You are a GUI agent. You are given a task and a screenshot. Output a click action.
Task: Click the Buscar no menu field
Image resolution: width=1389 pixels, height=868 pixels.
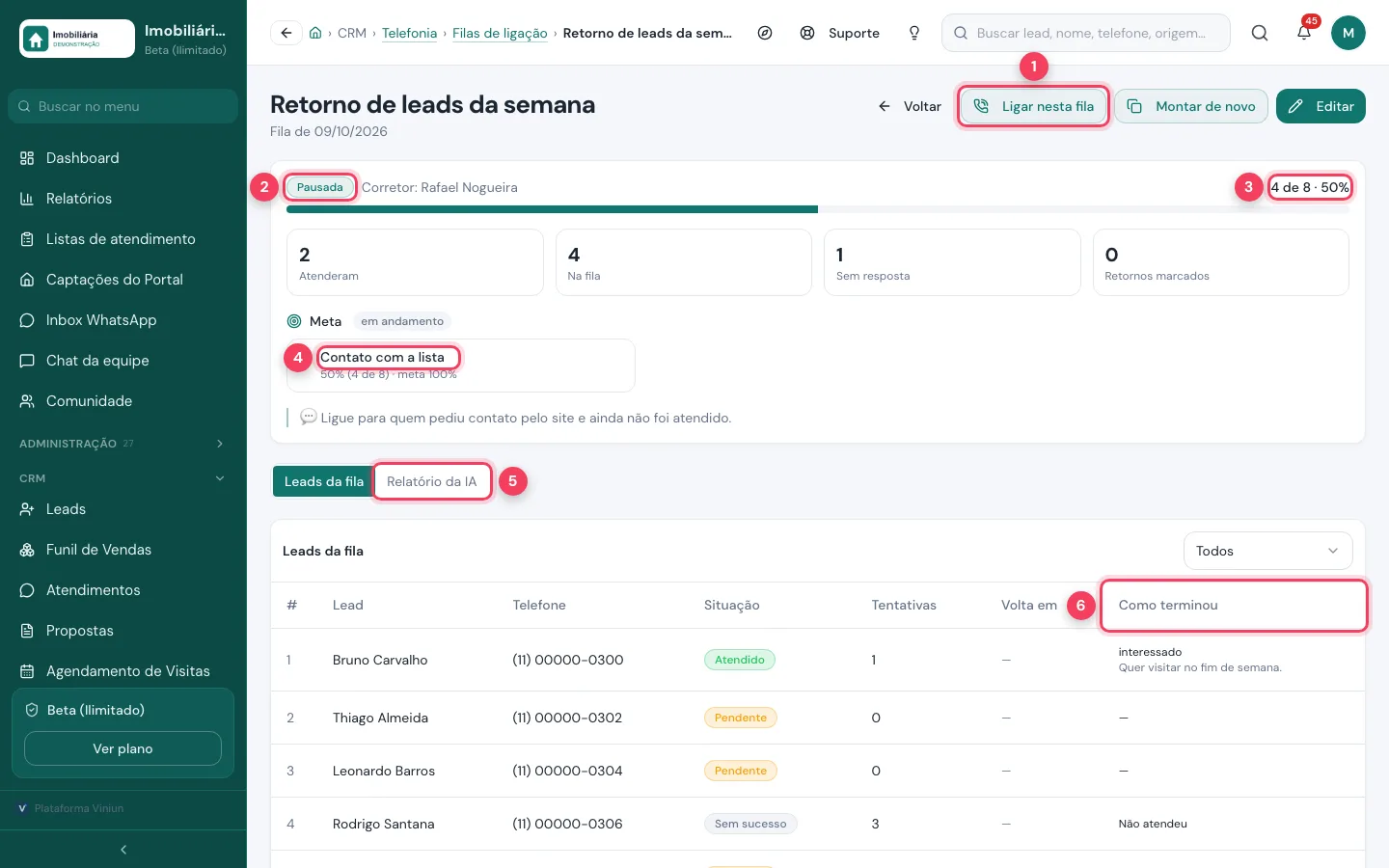[x=123, y=106]
